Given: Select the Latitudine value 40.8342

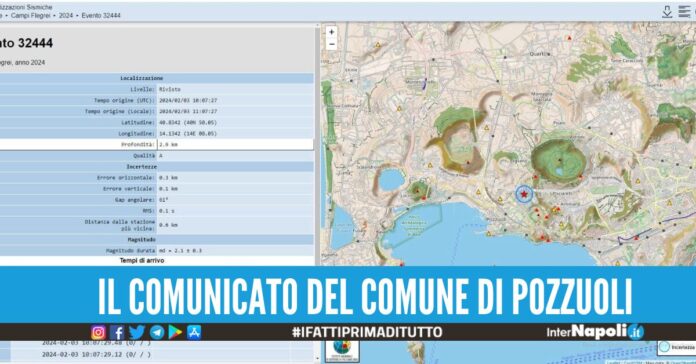Looking at the screenshot, I should pyautogui.click(x=188, y=123).
